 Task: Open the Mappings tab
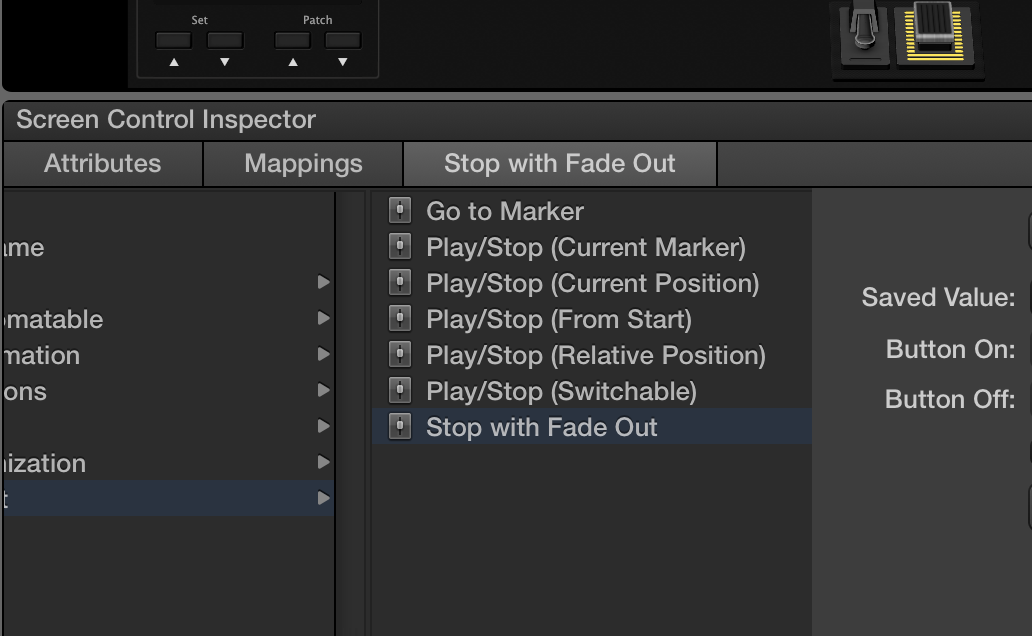pos(303,164)
